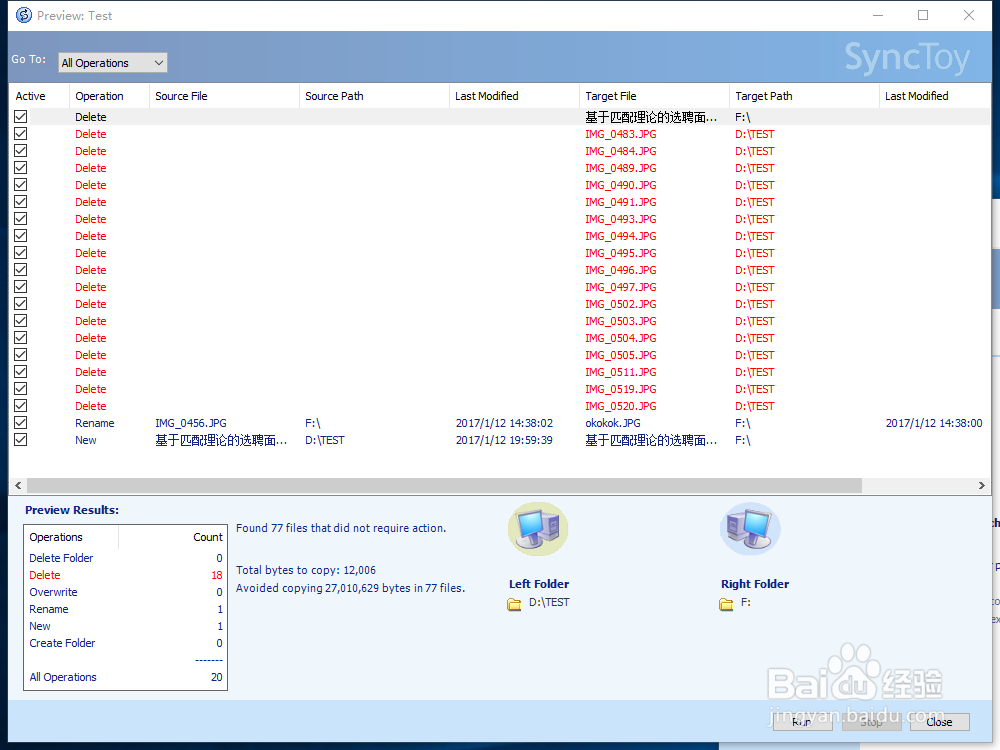Open the Go To All Operations dropdown
Screen dimensions: 1000x750
113,62
